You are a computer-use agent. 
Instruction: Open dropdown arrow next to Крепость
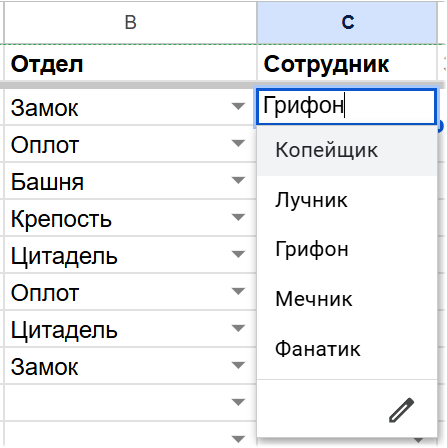click(x=238, y=217)
